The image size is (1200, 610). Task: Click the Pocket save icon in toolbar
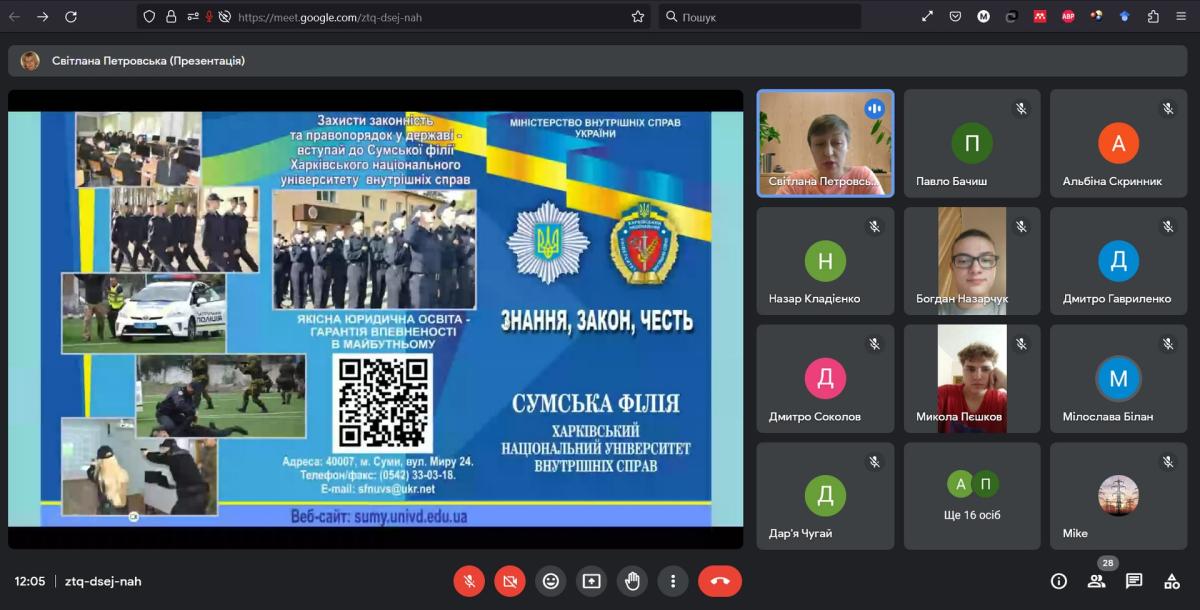[956, 16]
